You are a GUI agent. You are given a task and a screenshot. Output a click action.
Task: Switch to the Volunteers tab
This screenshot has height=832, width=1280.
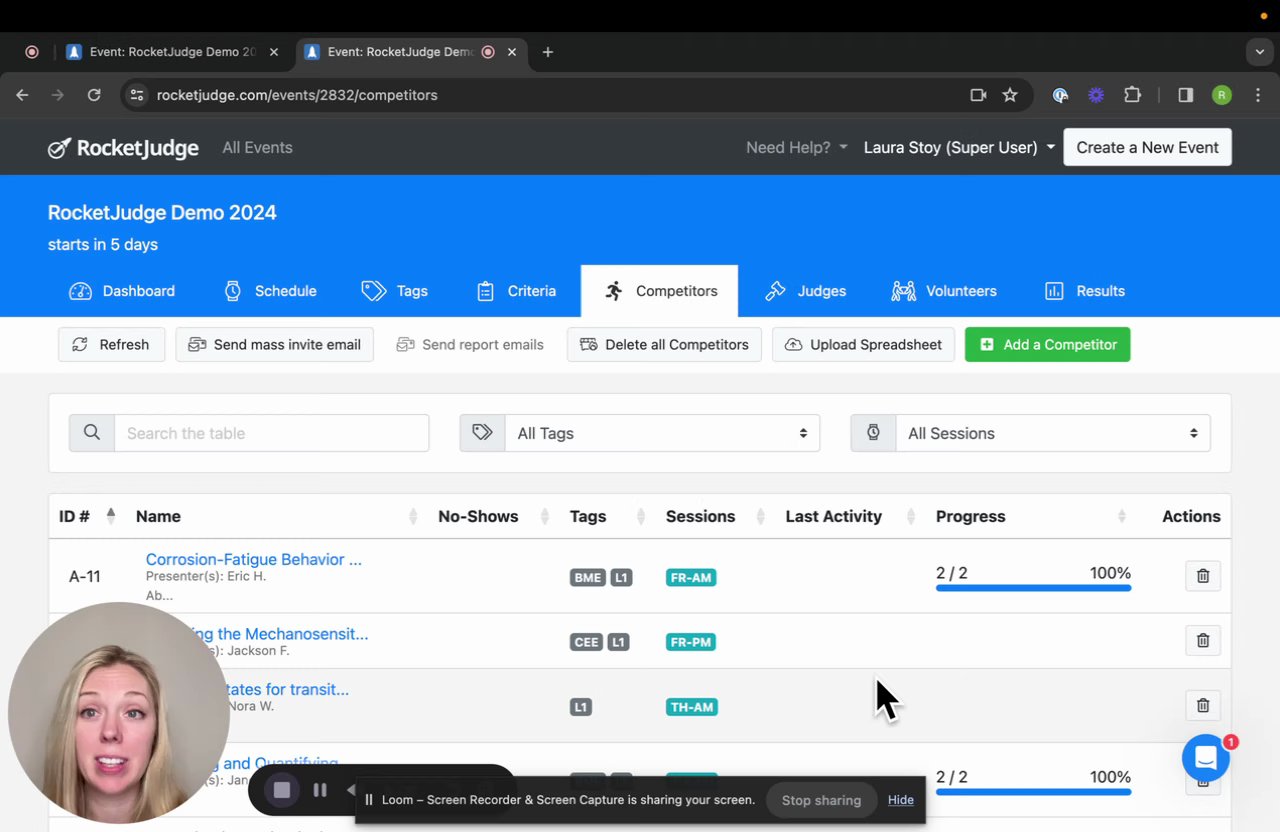click(944, 291)
